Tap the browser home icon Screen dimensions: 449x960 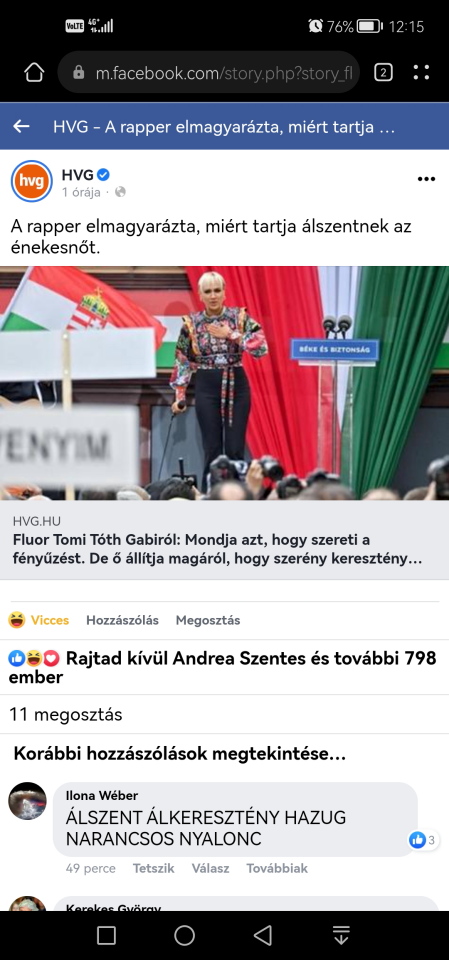pos(34,73)
